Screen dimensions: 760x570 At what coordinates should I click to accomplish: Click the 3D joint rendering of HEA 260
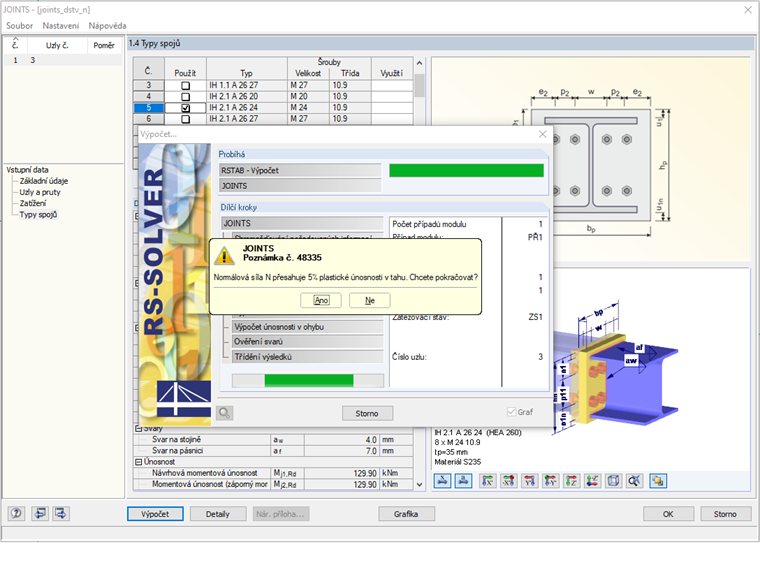(616, 368)
